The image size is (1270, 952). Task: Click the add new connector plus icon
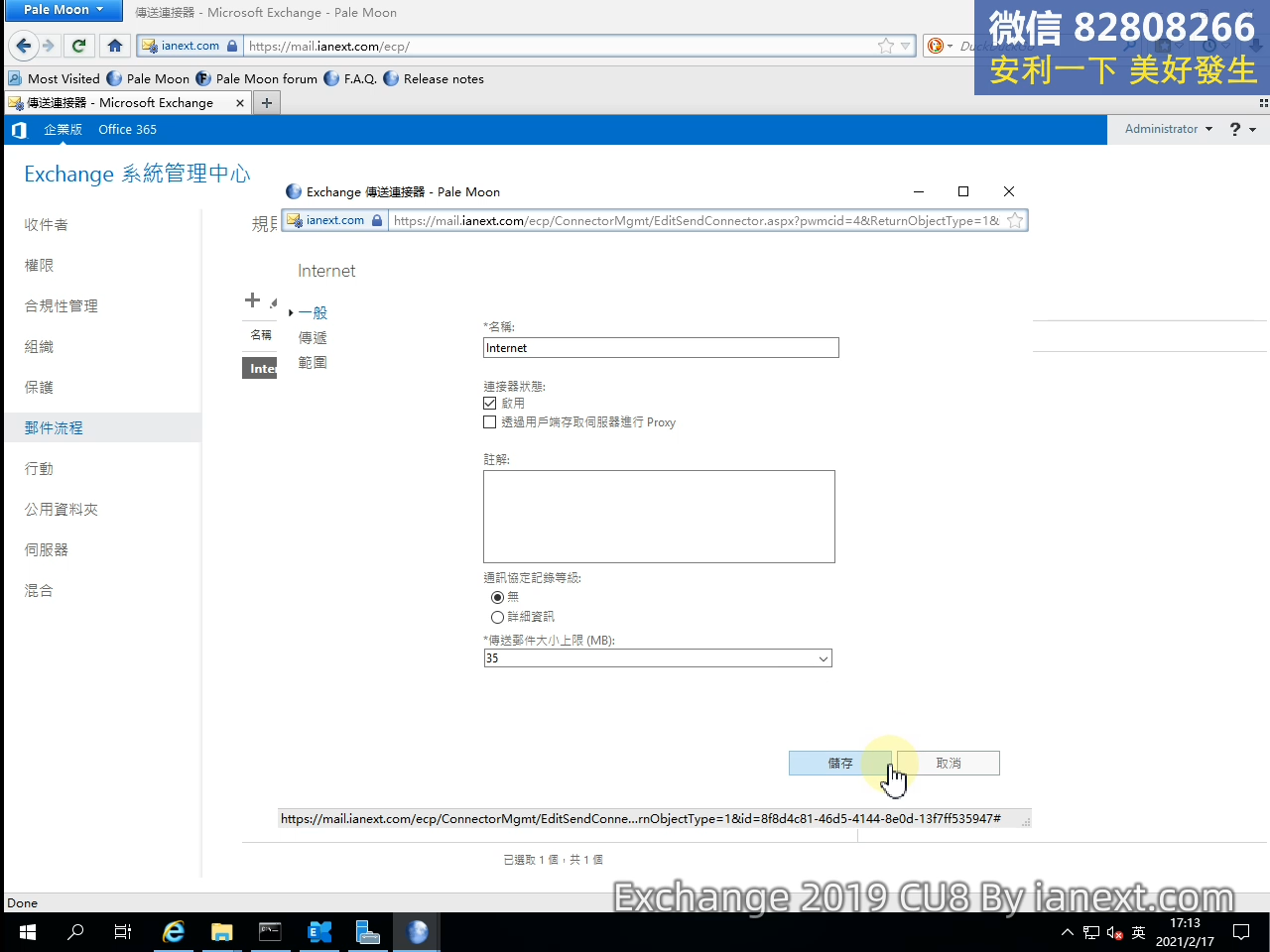[x=252, y=300]
